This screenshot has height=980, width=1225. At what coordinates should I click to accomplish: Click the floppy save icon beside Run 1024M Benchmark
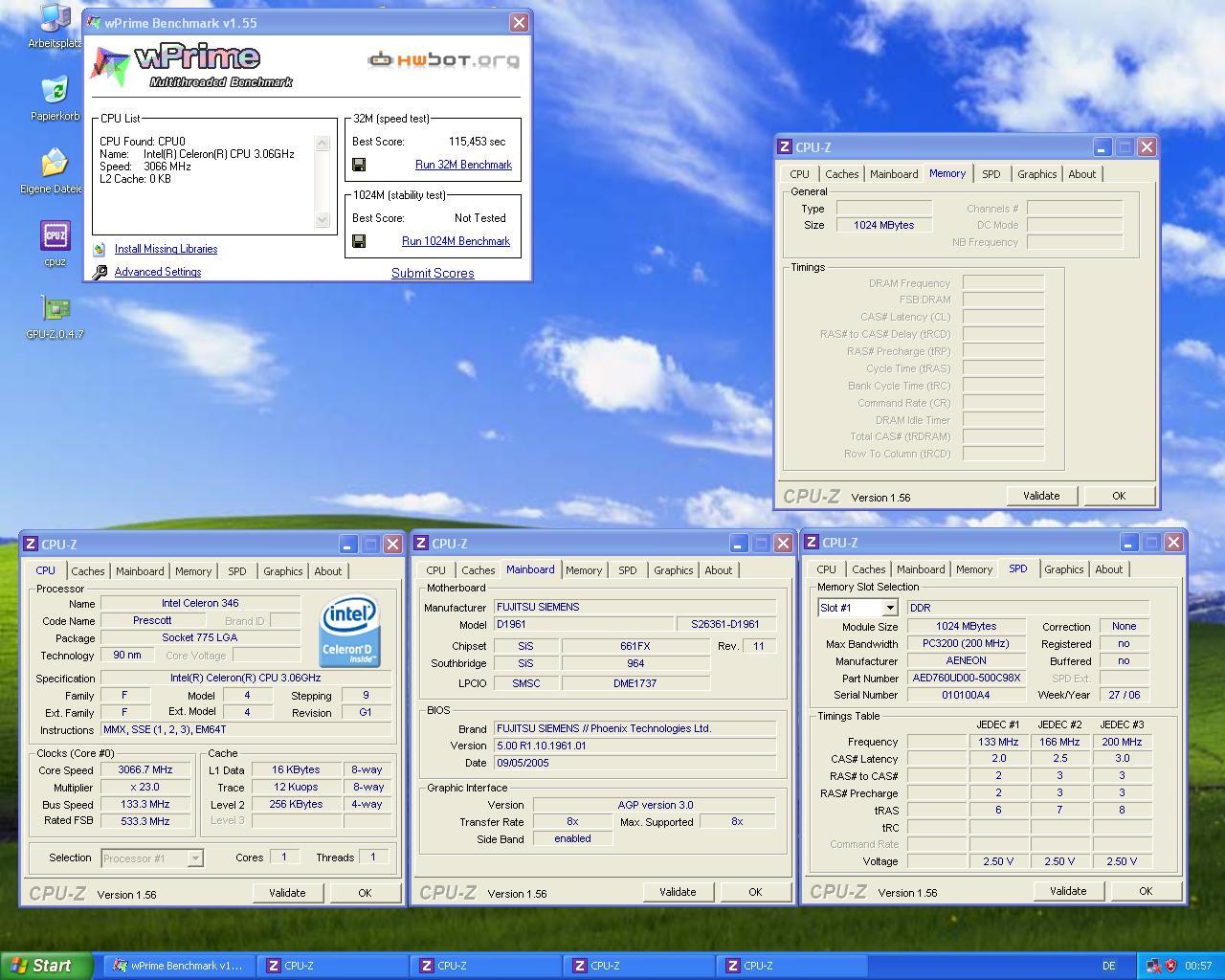359,241
